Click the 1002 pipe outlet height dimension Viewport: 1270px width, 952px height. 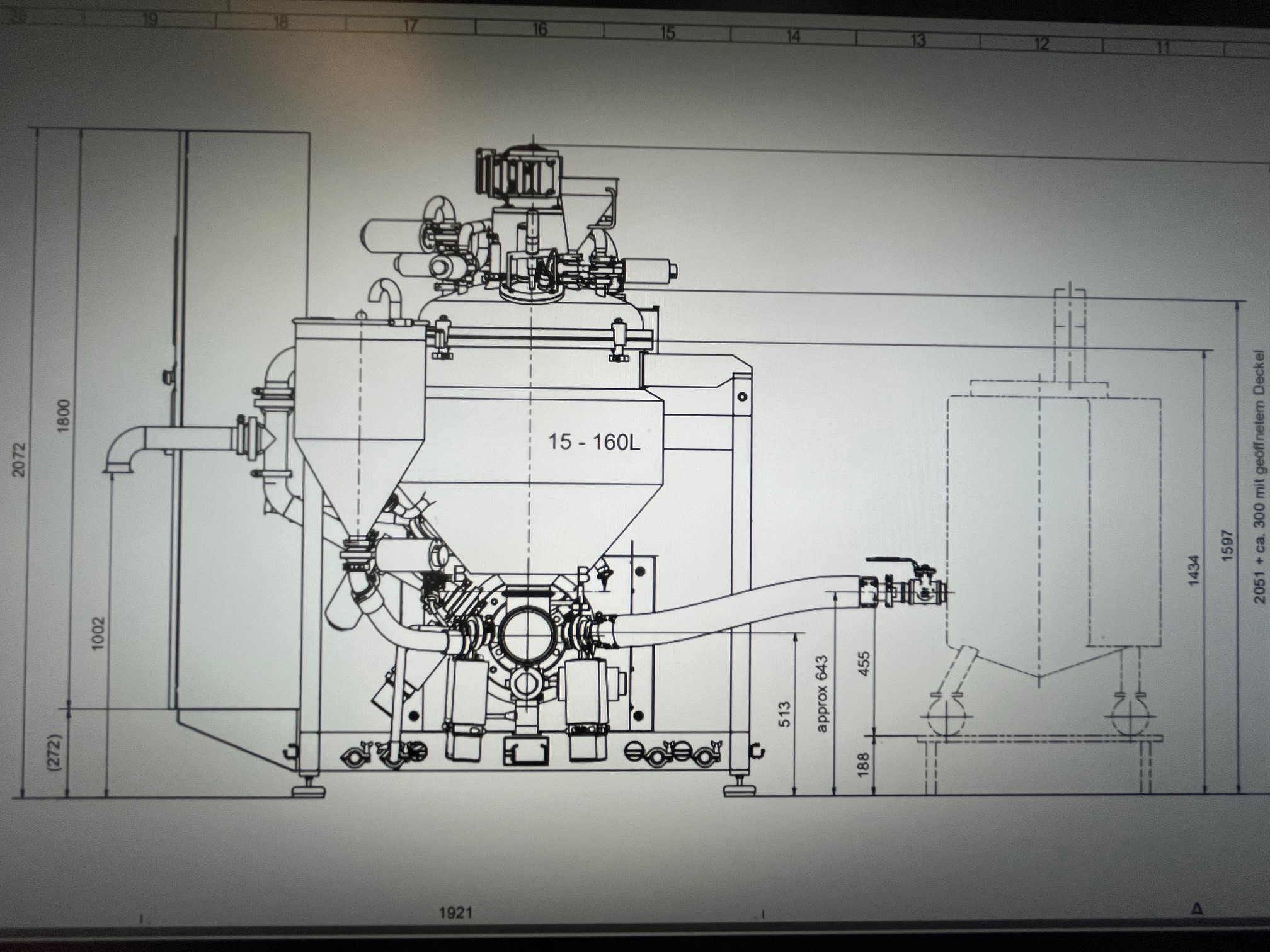coord(98,634)
